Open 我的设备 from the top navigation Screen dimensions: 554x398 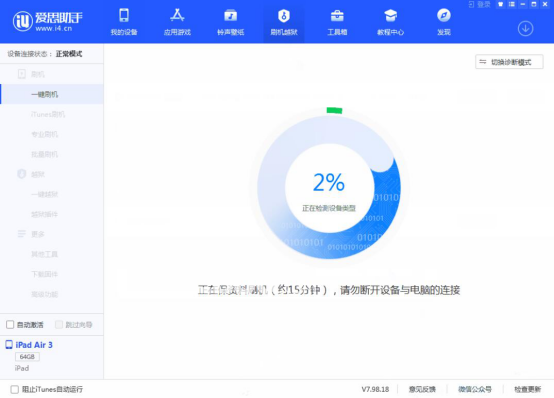124,22
